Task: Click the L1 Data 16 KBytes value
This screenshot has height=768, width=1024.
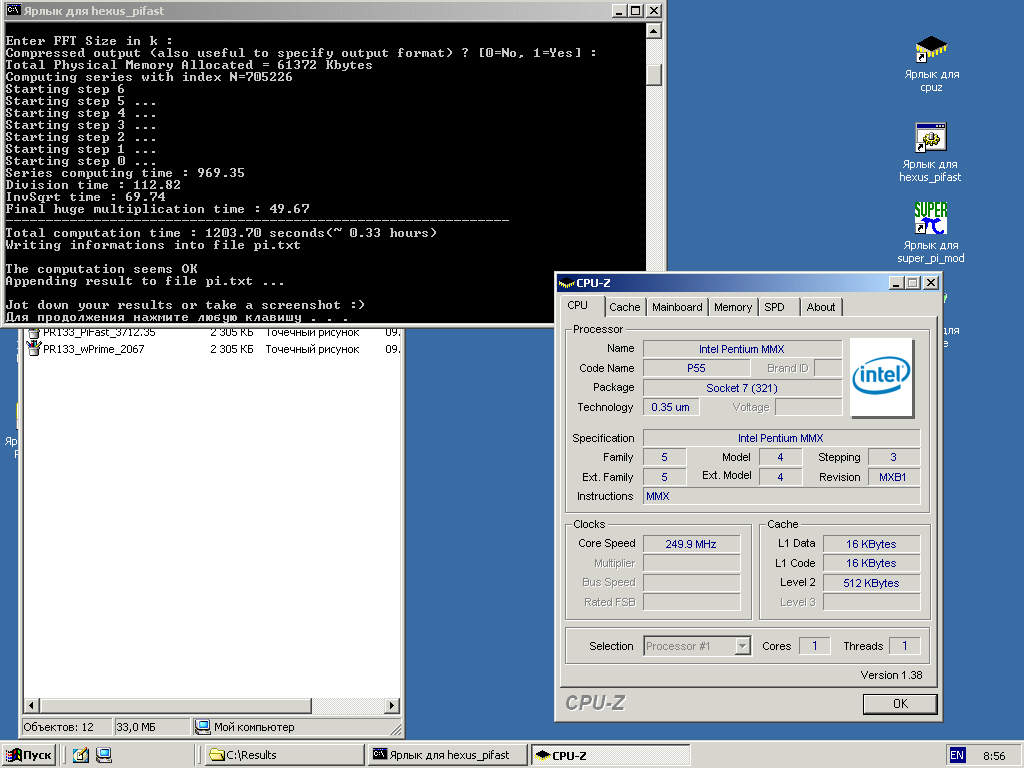Action: point(871,544)
